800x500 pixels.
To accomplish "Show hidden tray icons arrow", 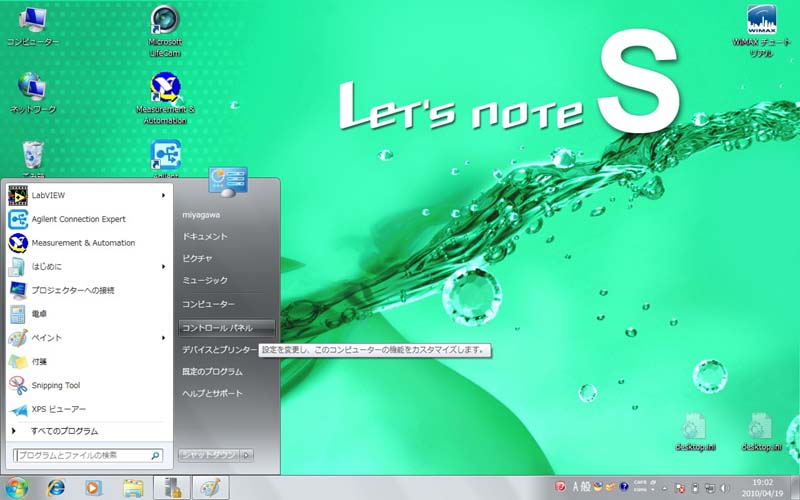I will tap(664, 488).
